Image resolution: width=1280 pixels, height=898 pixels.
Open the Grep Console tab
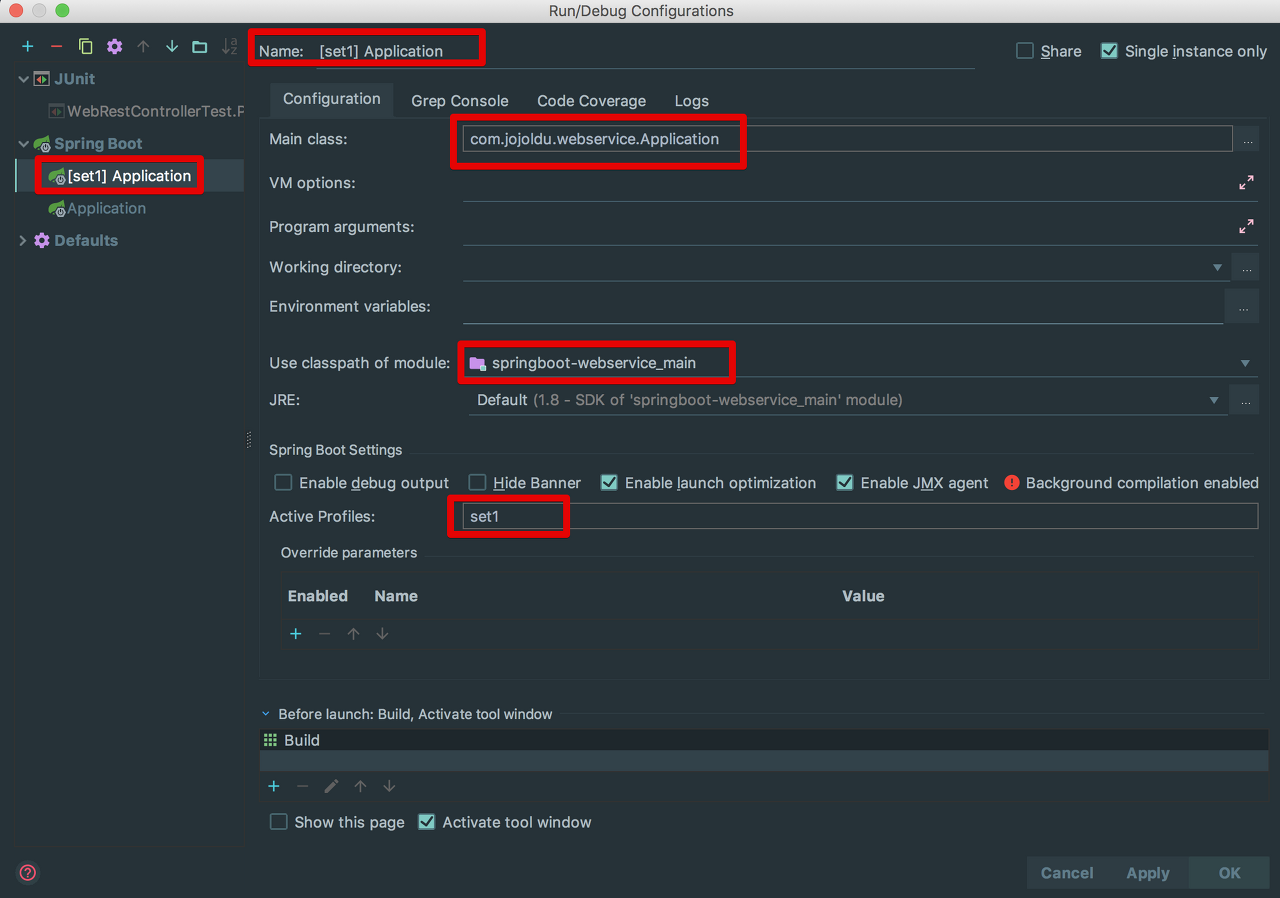[460, 101]
